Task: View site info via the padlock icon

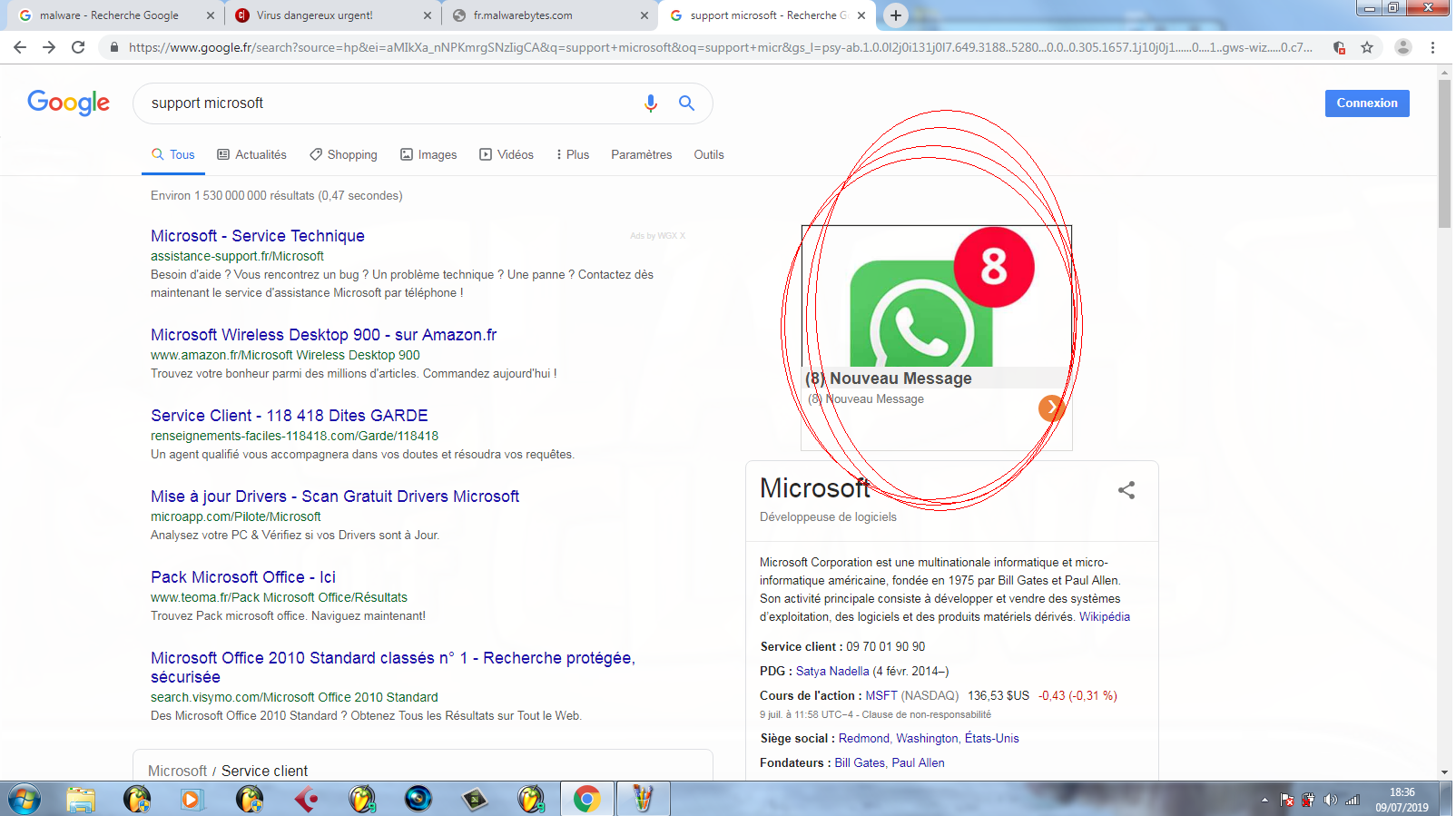Action: pos(113,47)
